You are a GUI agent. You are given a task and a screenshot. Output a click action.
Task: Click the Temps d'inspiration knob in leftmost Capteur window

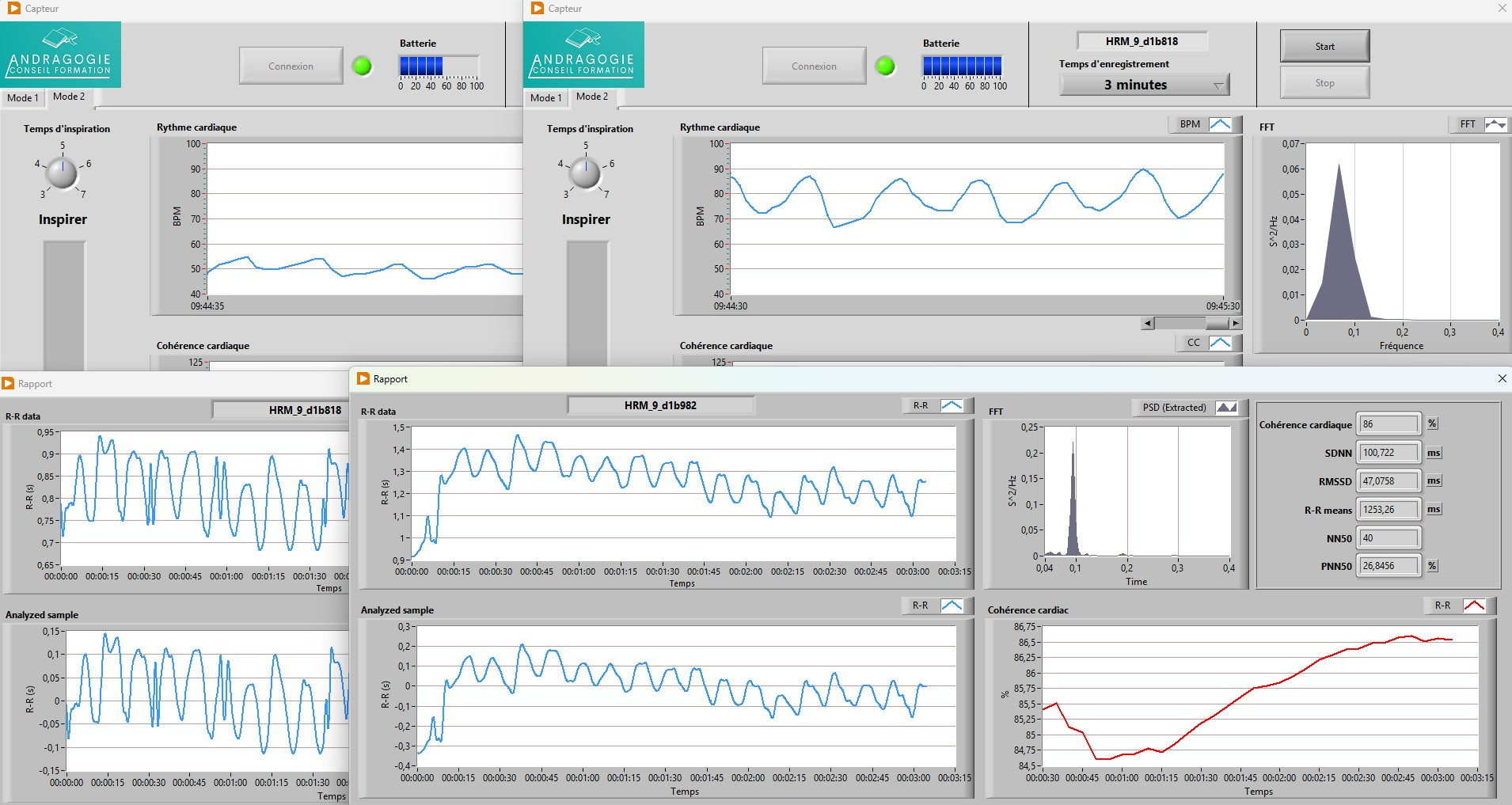point(63,173)
